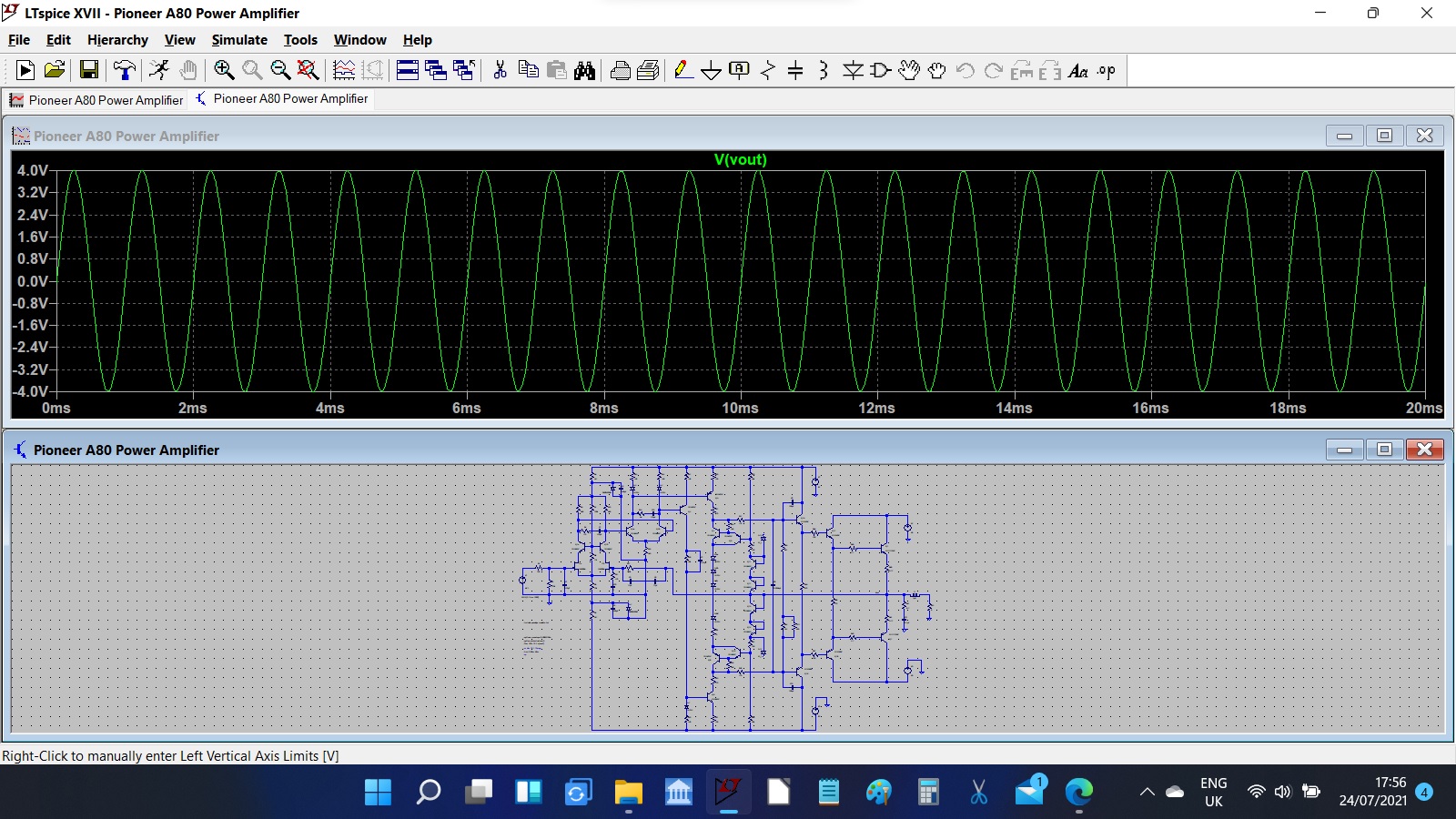Open the Tools menu
The width and height of the screenshot is (1456, 819).
click(x=300, y=40)
